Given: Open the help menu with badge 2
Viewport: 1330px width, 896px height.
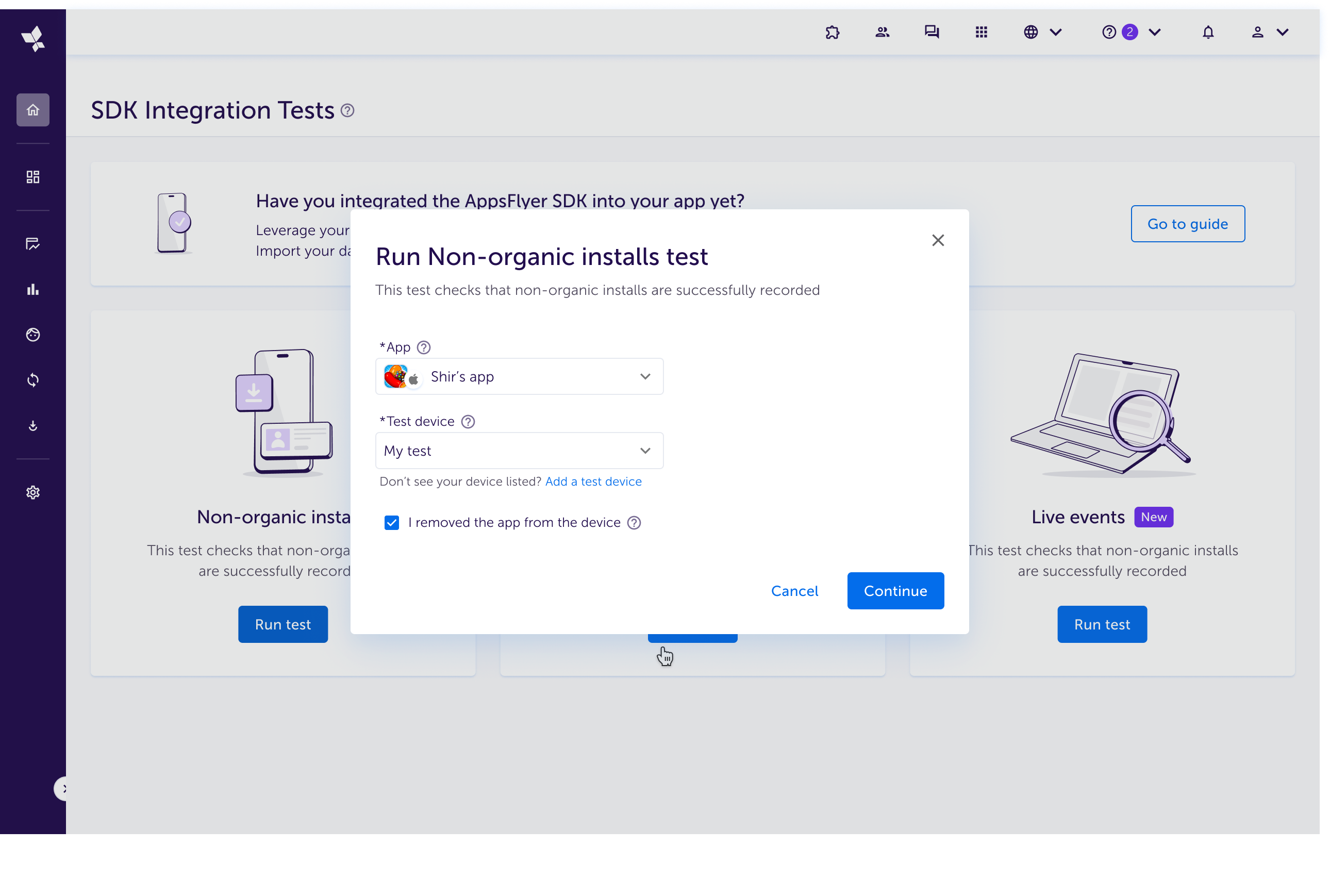Looking at the screenshot, I should click(x=1130, y=32).
